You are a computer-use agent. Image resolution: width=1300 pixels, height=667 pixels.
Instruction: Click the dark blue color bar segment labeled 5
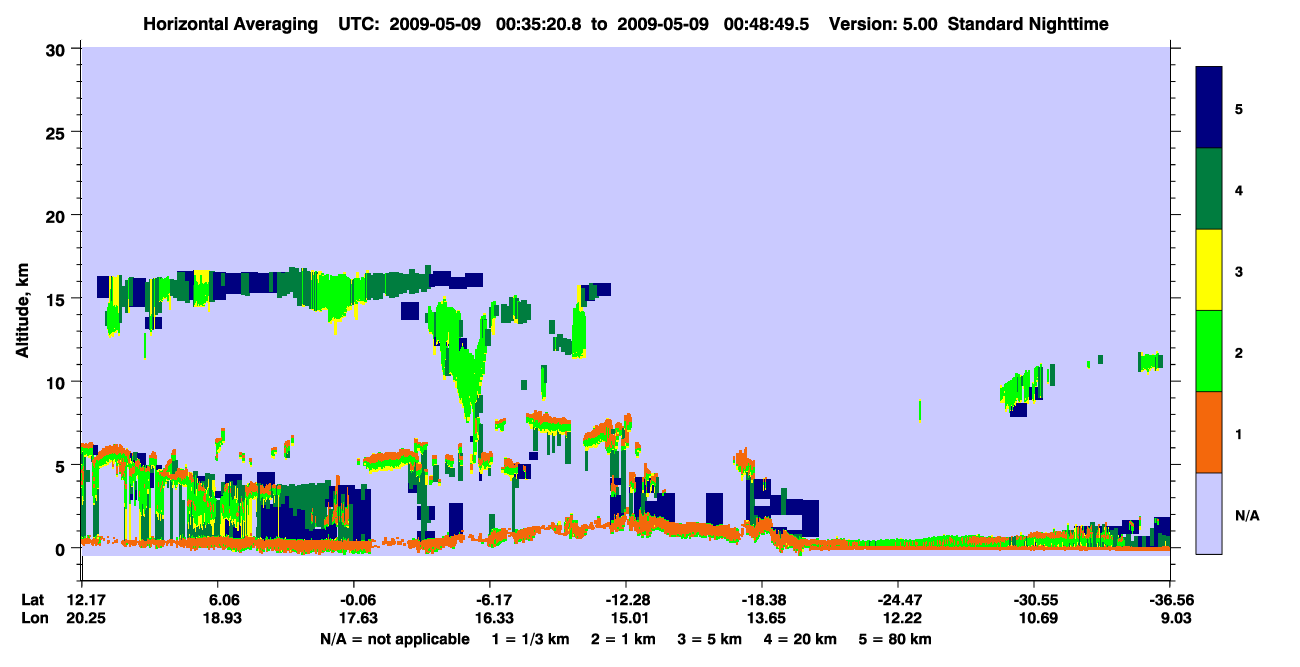(1209, 108)
